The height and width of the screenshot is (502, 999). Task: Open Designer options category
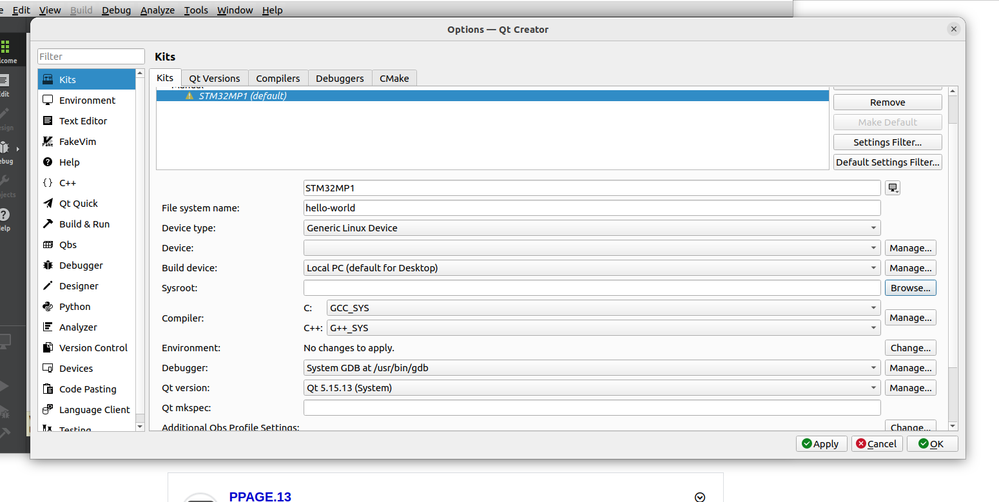coord(87,286)
